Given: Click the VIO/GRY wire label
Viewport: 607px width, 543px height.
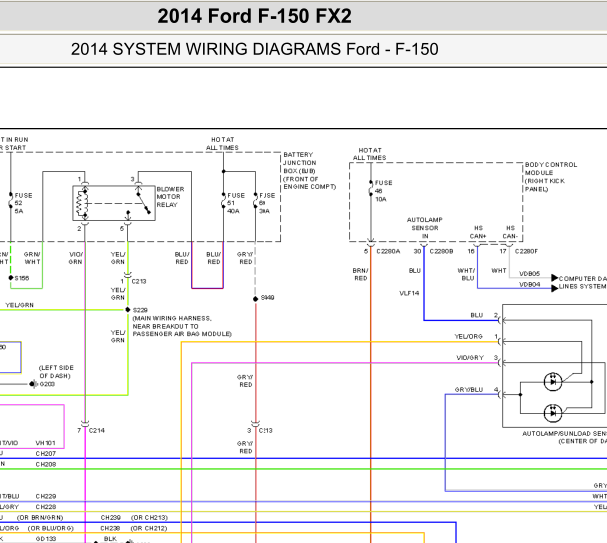Looking at the screenshot, I should coord(470,358).
